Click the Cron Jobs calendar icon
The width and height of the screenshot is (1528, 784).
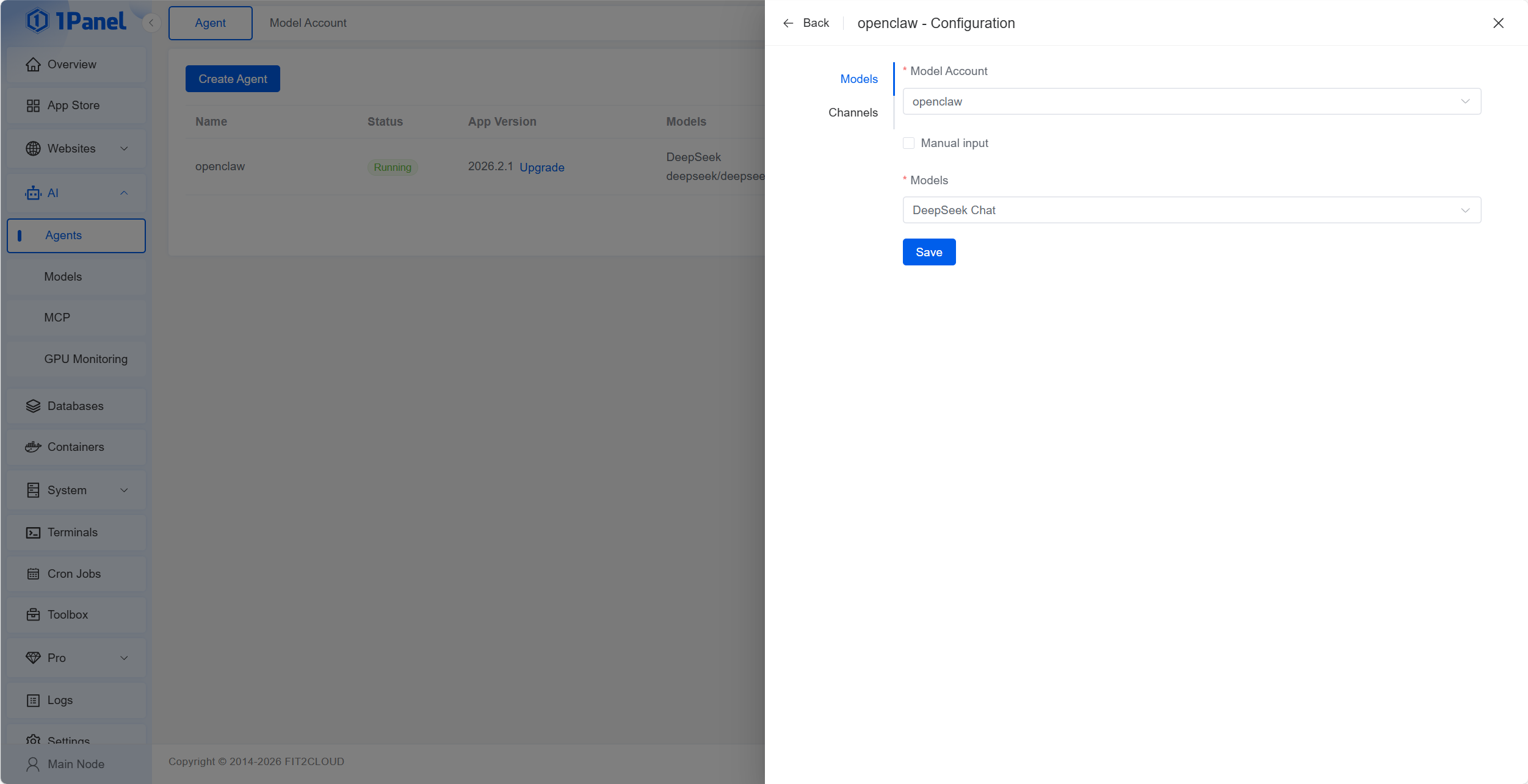coord(33,574)
